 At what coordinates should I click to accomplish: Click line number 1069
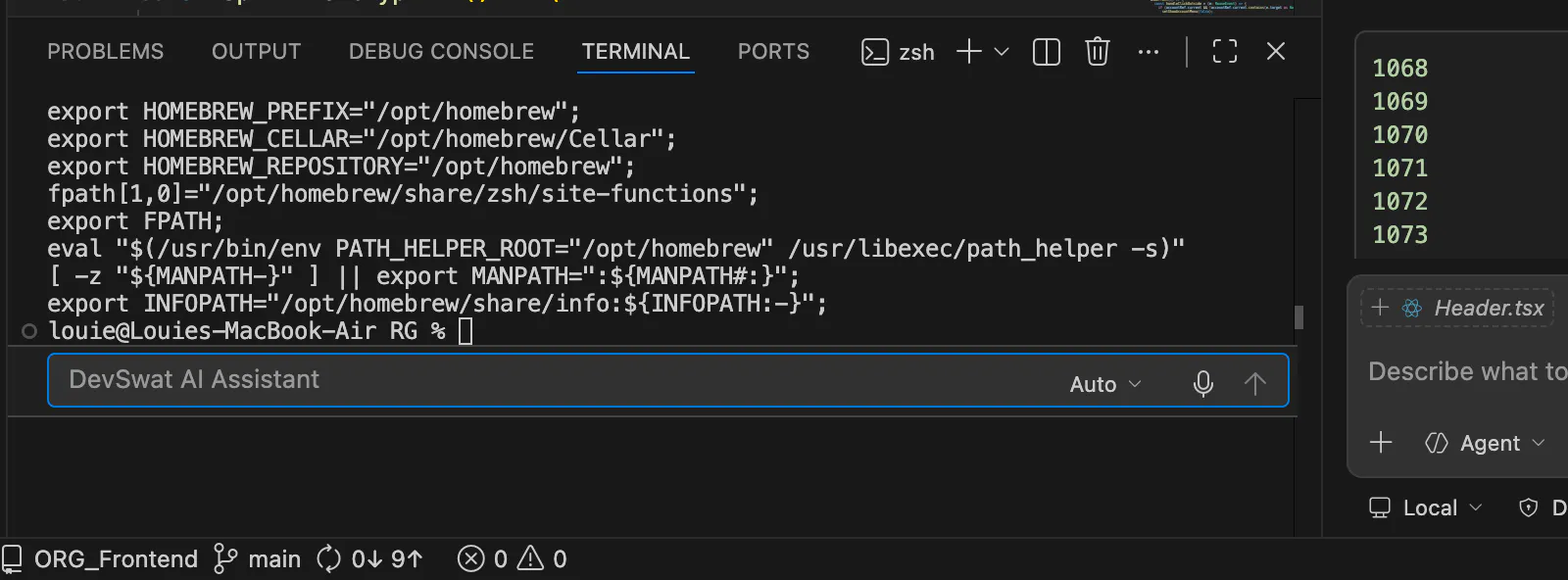(1399, 102)
